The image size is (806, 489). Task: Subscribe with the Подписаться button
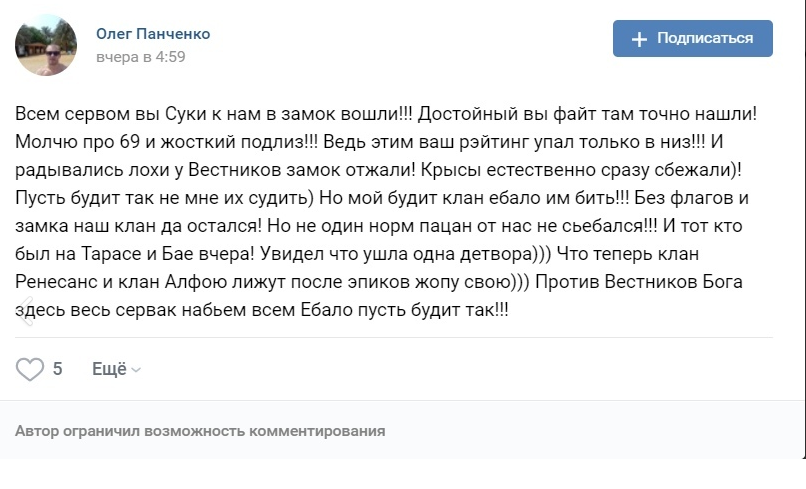click(692, 39)
